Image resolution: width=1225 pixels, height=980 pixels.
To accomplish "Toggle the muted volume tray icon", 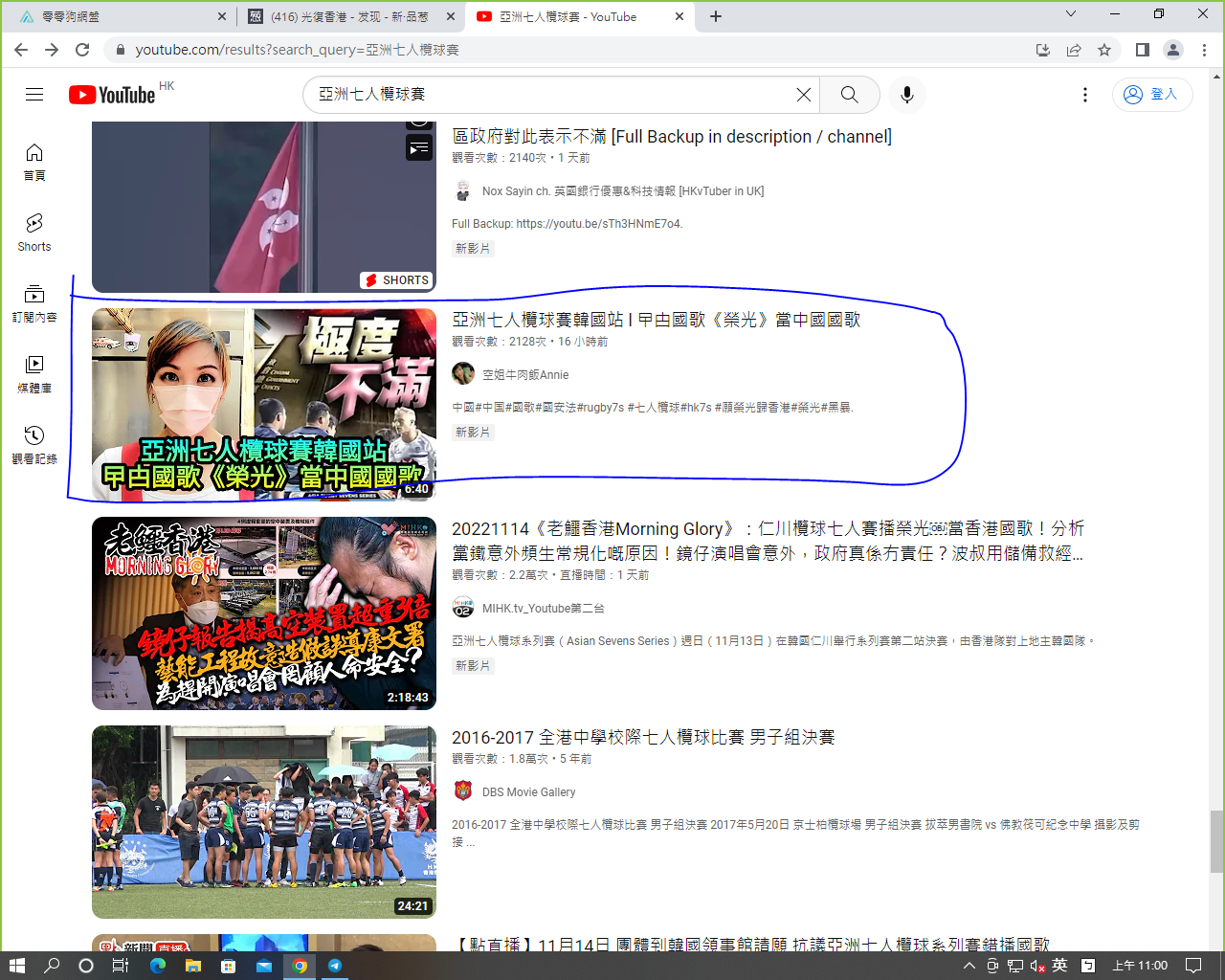I will [1037, 966].
